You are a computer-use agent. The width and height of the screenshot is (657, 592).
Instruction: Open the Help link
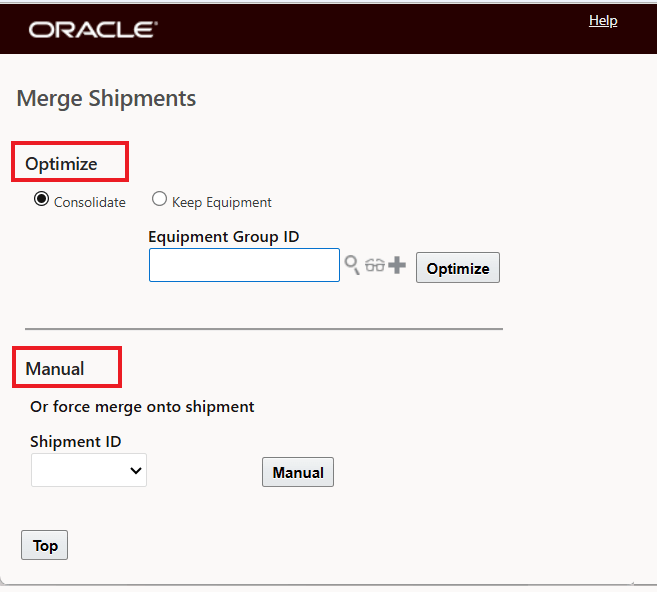tap(603, 21)
